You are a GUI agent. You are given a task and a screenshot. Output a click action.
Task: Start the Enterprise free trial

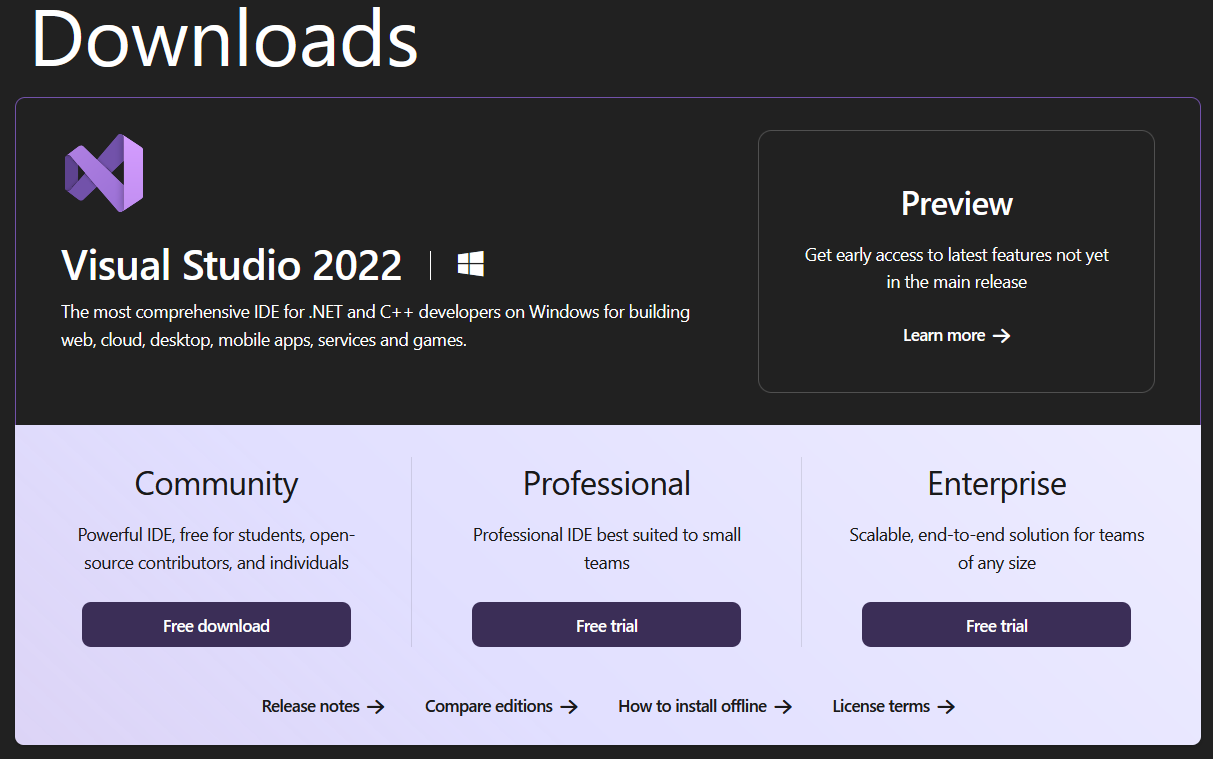click(996, 625)
